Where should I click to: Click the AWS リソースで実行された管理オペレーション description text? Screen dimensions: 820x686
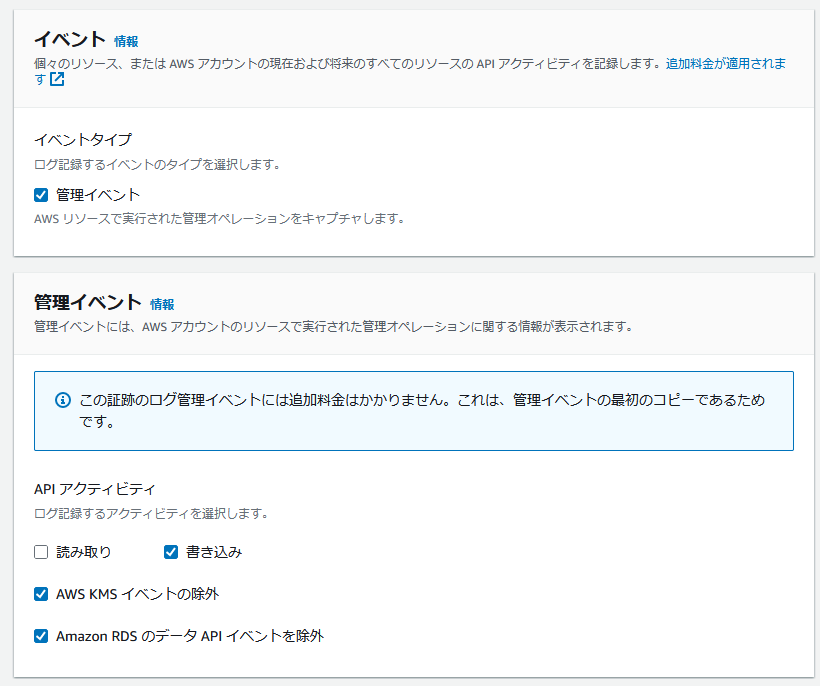coord(219,219)
